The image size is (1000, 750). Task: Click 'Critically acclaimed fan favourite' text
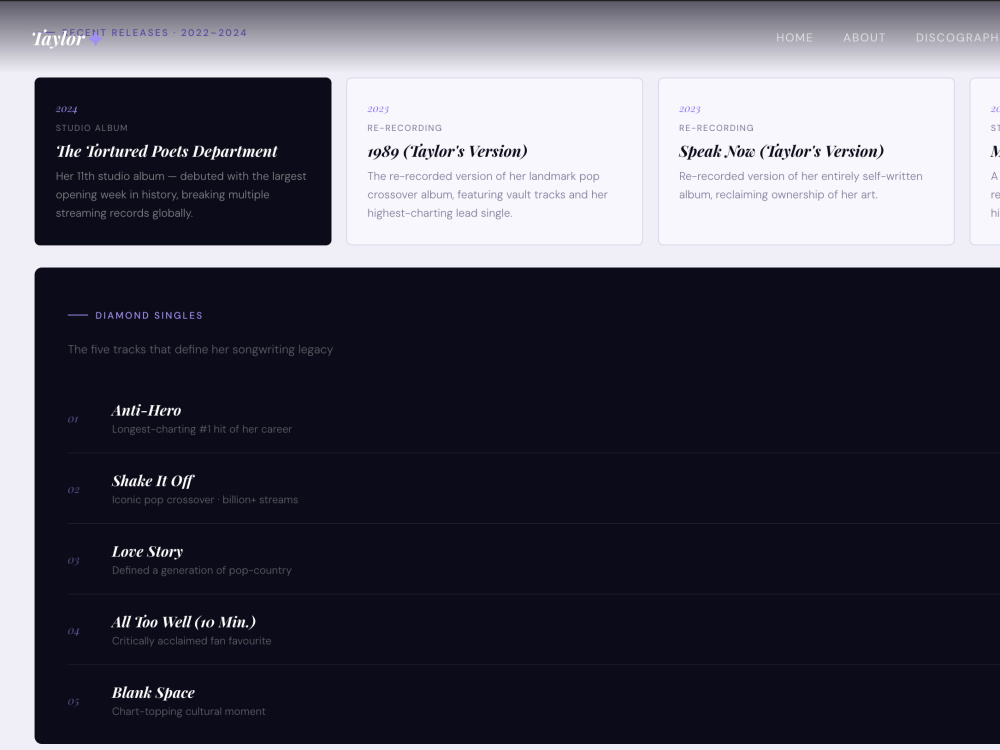click(191, 641)
